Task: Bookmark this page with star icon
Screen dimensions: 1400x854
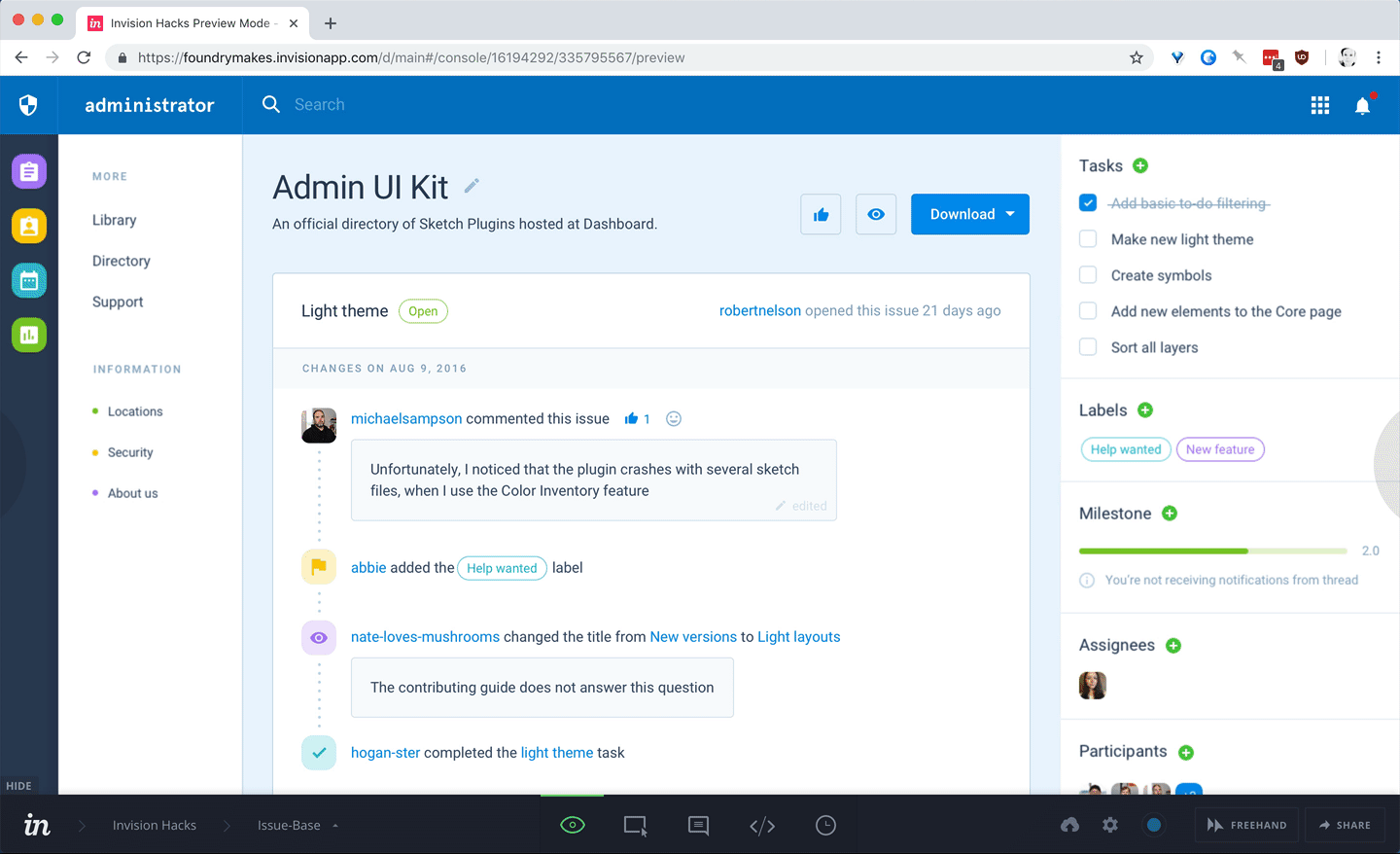Action: click(1136, 57)
